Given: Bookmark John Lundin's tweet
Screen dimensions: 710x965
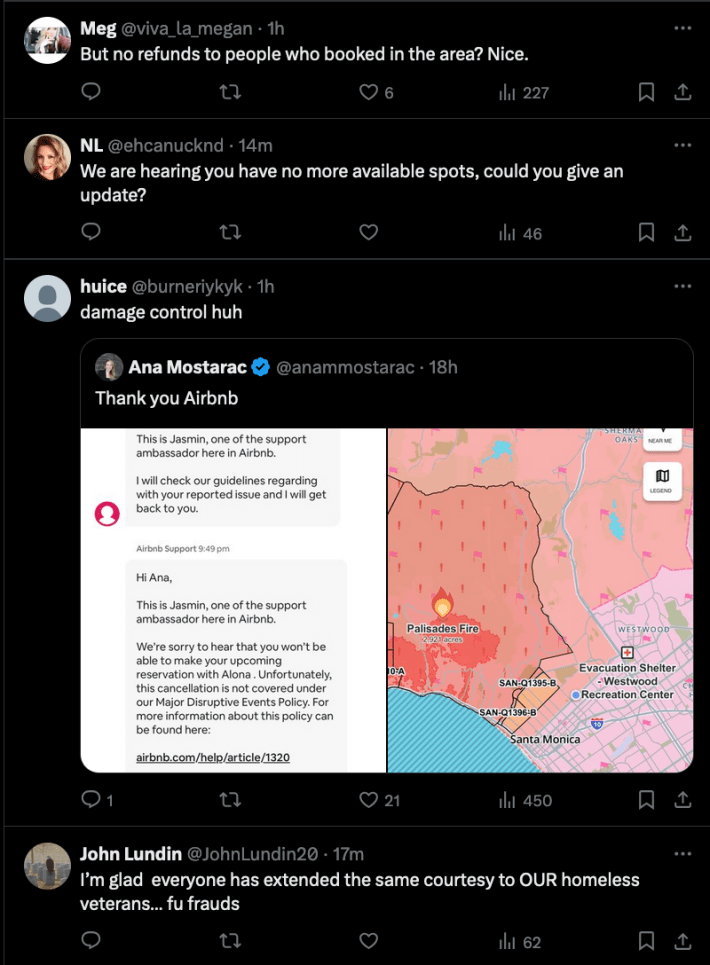Looking at the screenshot, I should point(645,941).
